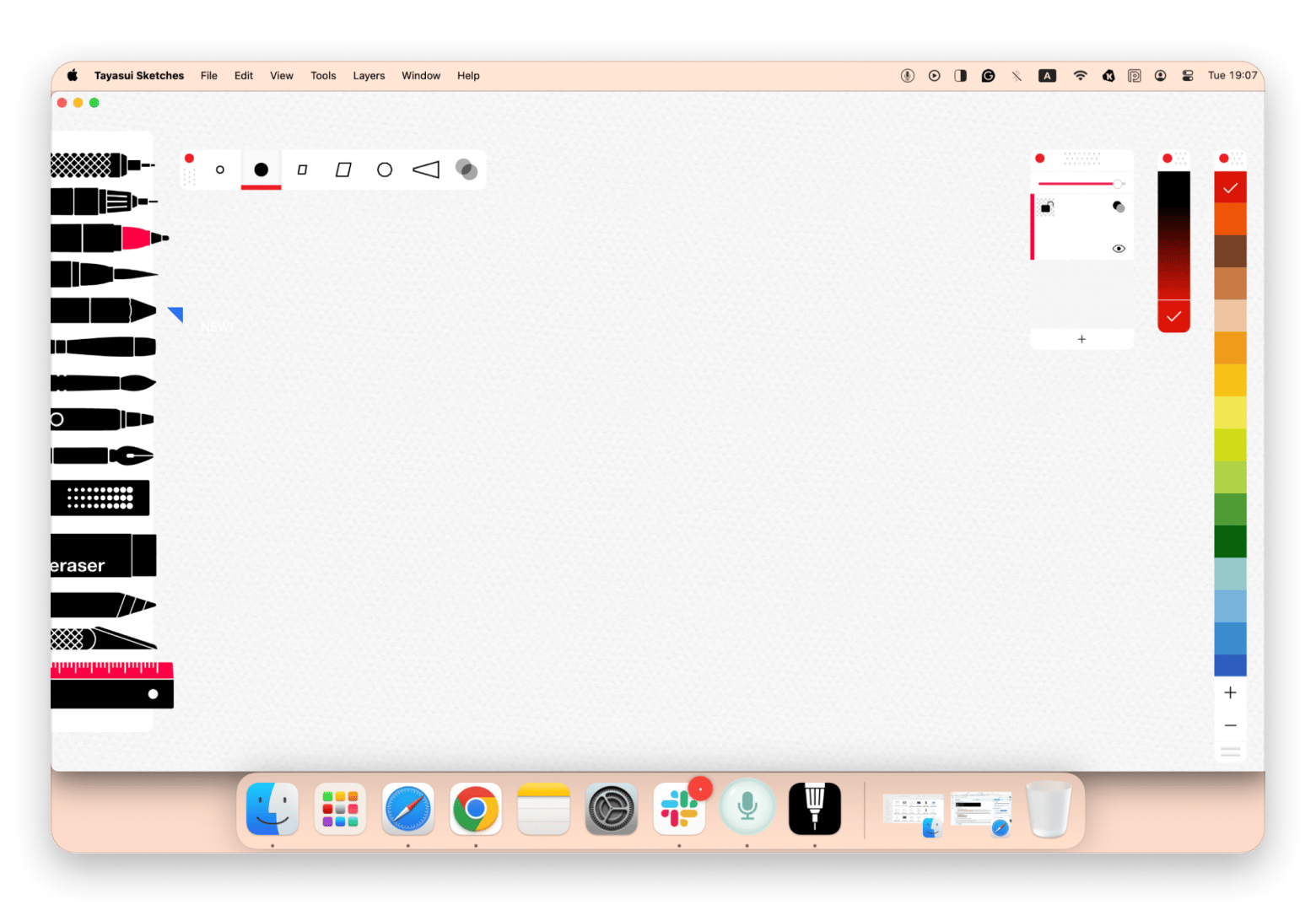This screenshot has width=1316, height=921.
Task: Expand the palette with the plus button
Action: tap(1230, 692)
